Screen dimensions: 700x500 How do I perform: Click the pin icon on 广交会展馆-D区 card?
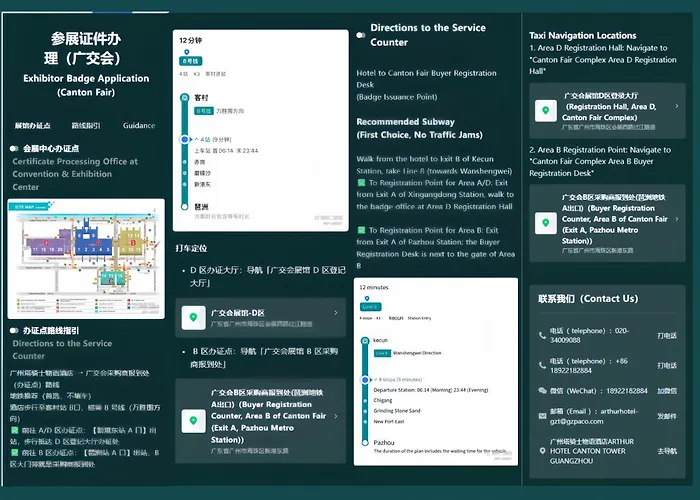click(x=193, y=317)
